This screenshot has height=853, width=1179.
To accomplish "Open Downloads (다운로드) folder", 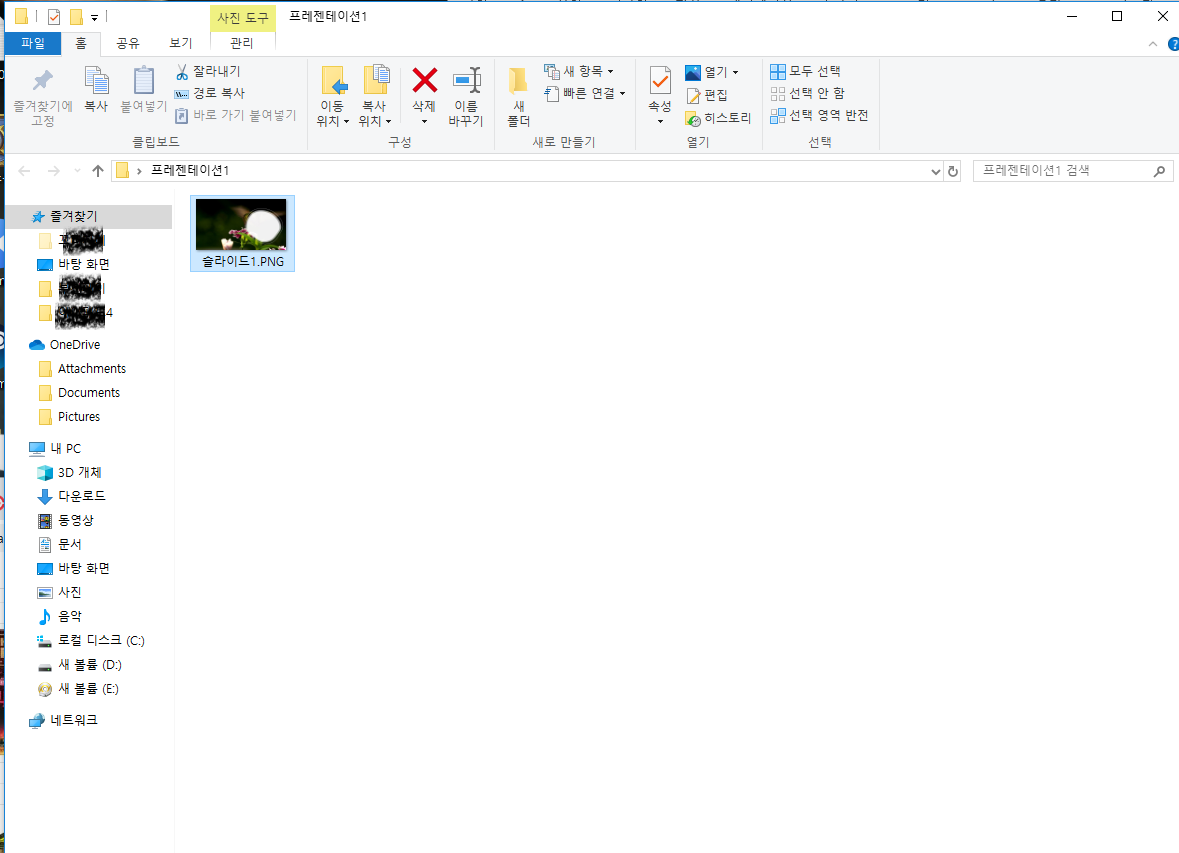I will (x=82, y=496).
